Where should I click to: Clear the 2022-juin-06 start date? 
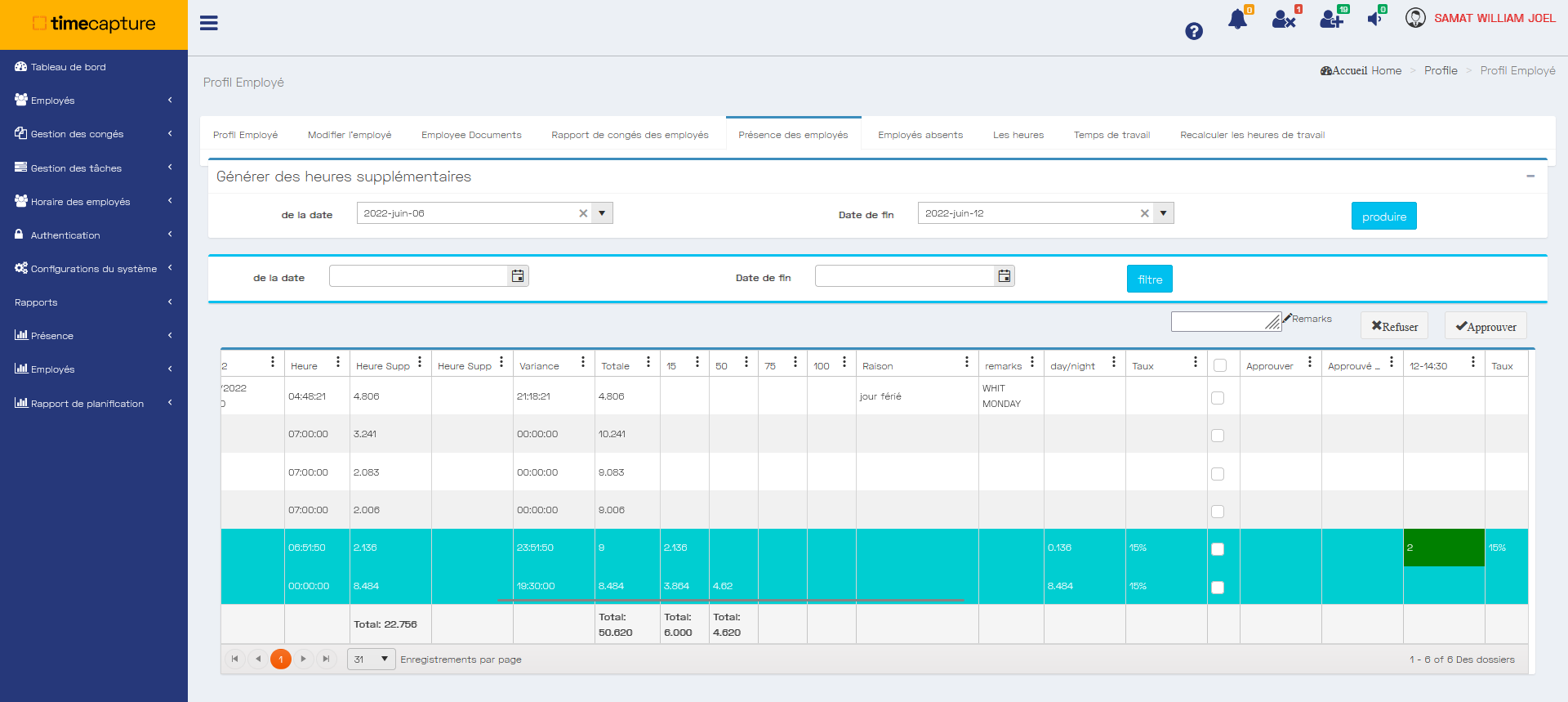pos(583,213)
